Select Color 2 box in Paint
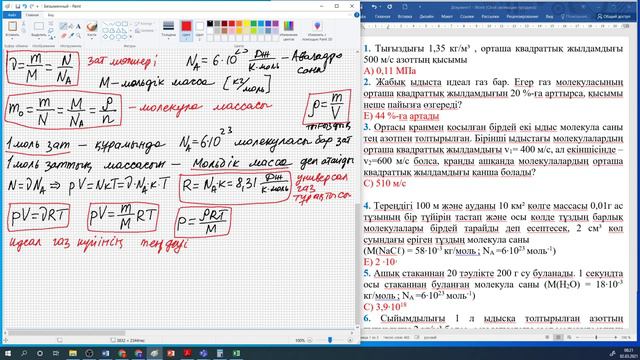640x360 pixels. (200, 31)
